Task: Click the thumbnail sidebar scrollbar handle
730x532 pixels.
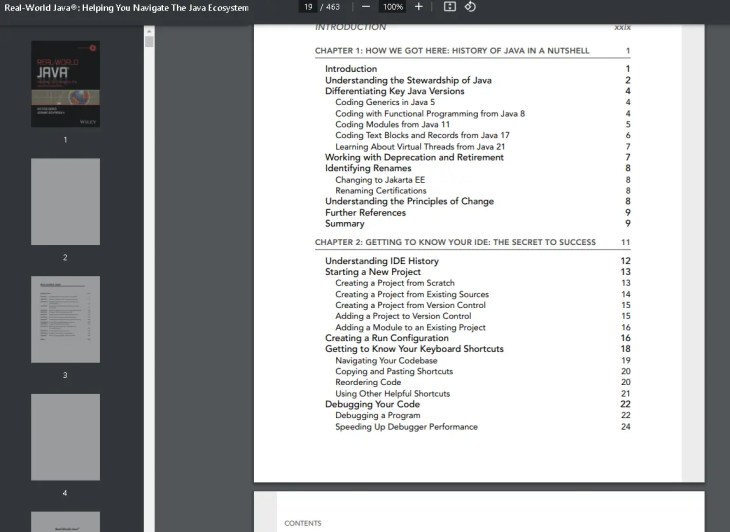Action: (x=149, y=42)
